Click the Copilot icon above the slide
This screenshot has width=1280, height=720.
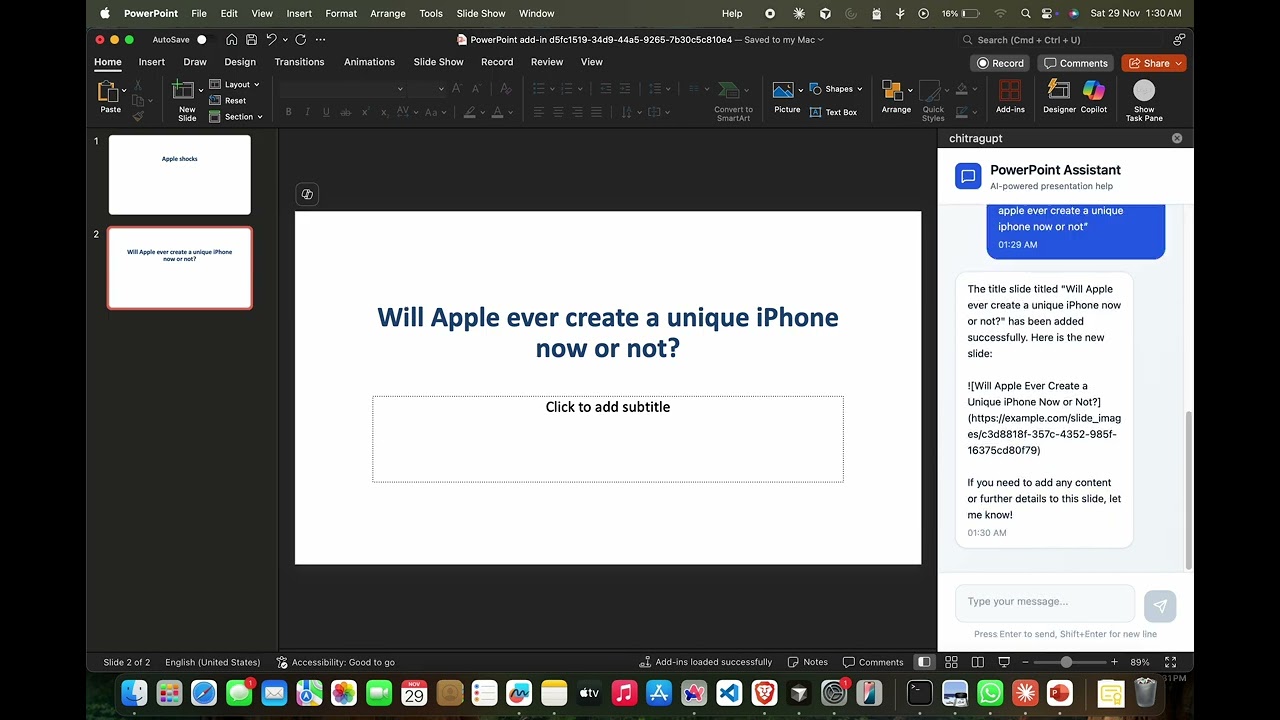pos(307,194)
